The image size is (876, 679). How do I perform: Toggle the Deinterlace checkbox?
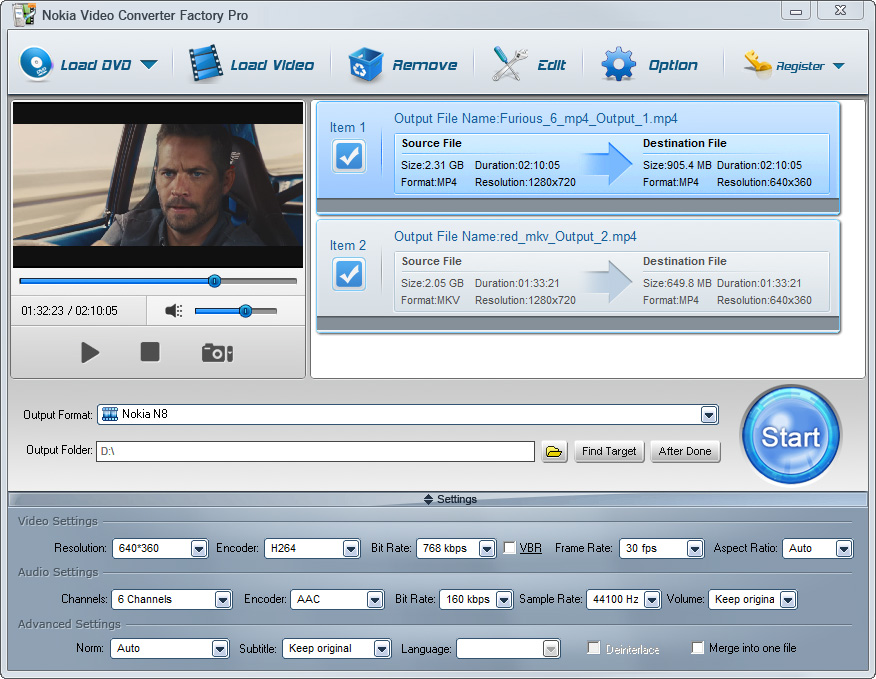[594, 648]
